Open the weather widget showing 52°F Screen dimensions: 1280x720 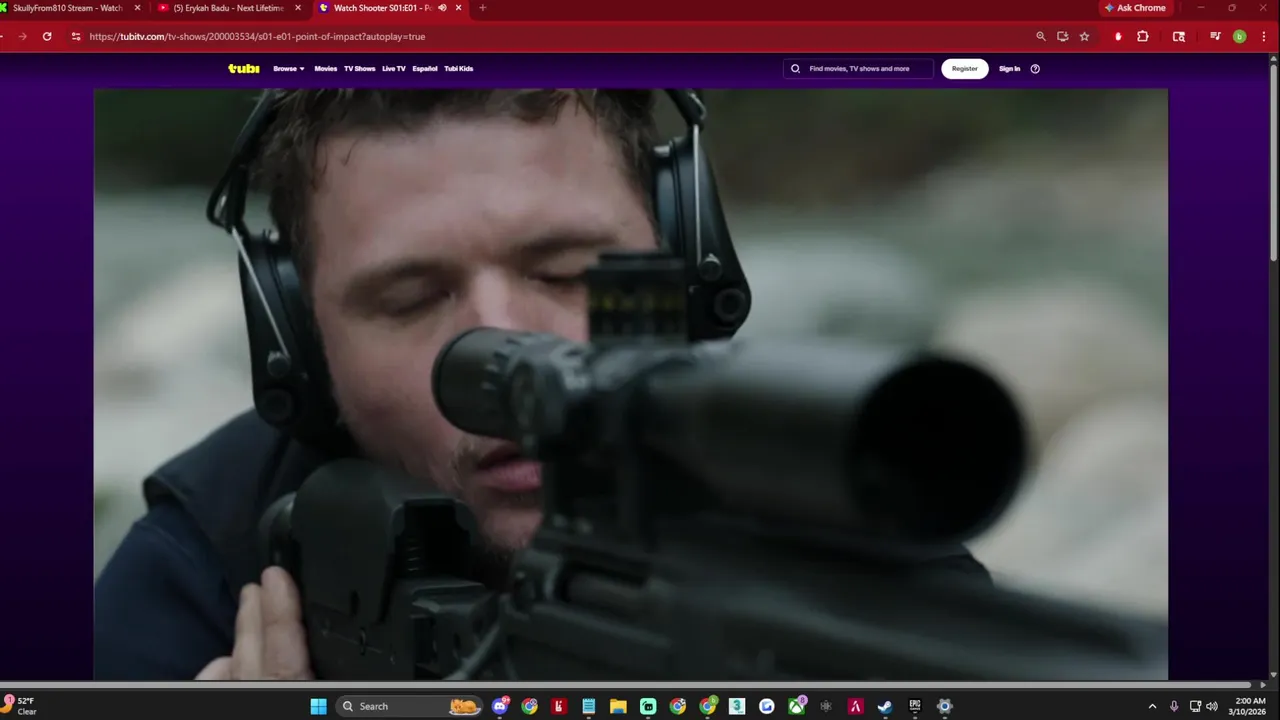pos(20,706)
